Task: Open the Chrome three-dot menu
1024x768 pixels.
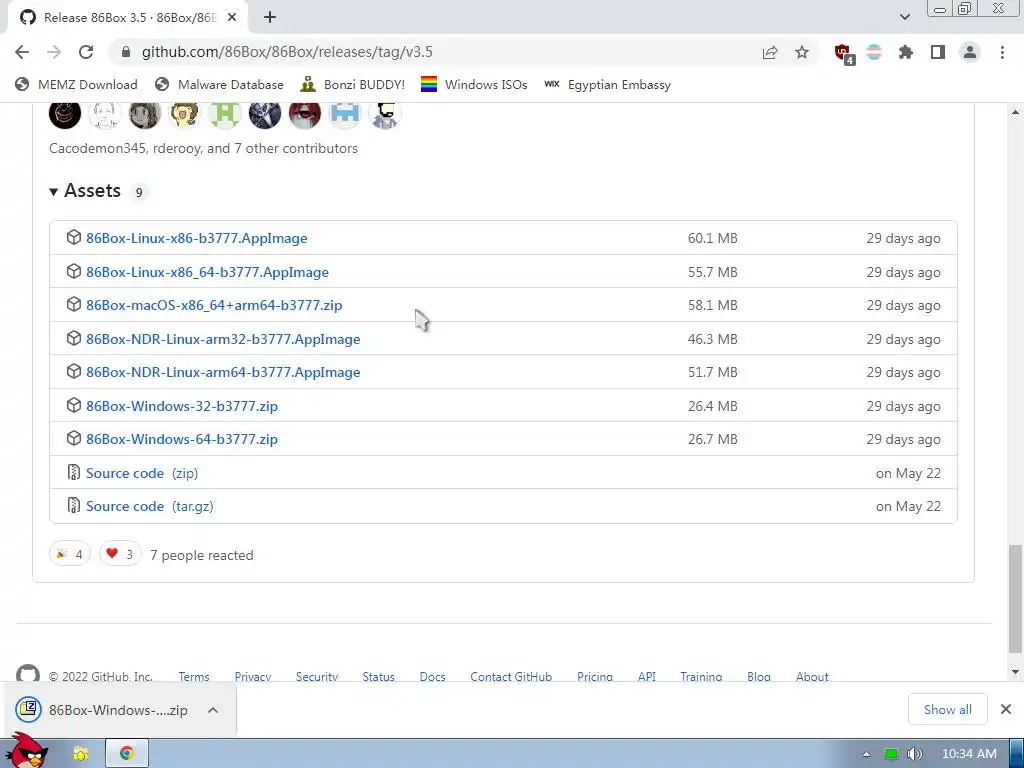Action: pos(1002,52)
